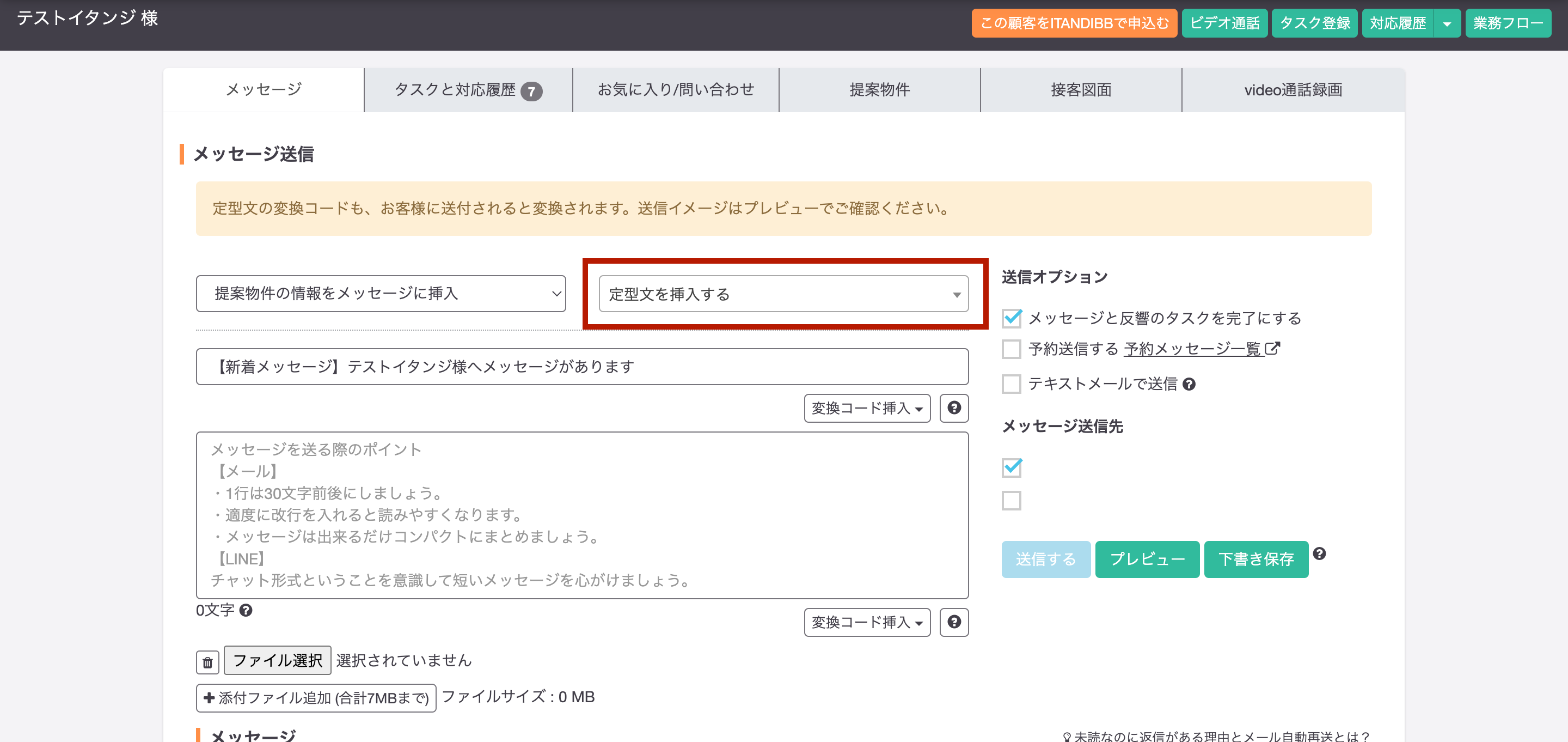This screenshot has height=742, width=1568.
Task: Expand 対応履歴 dropdown arrow in header
Action: pos(1447,23)
